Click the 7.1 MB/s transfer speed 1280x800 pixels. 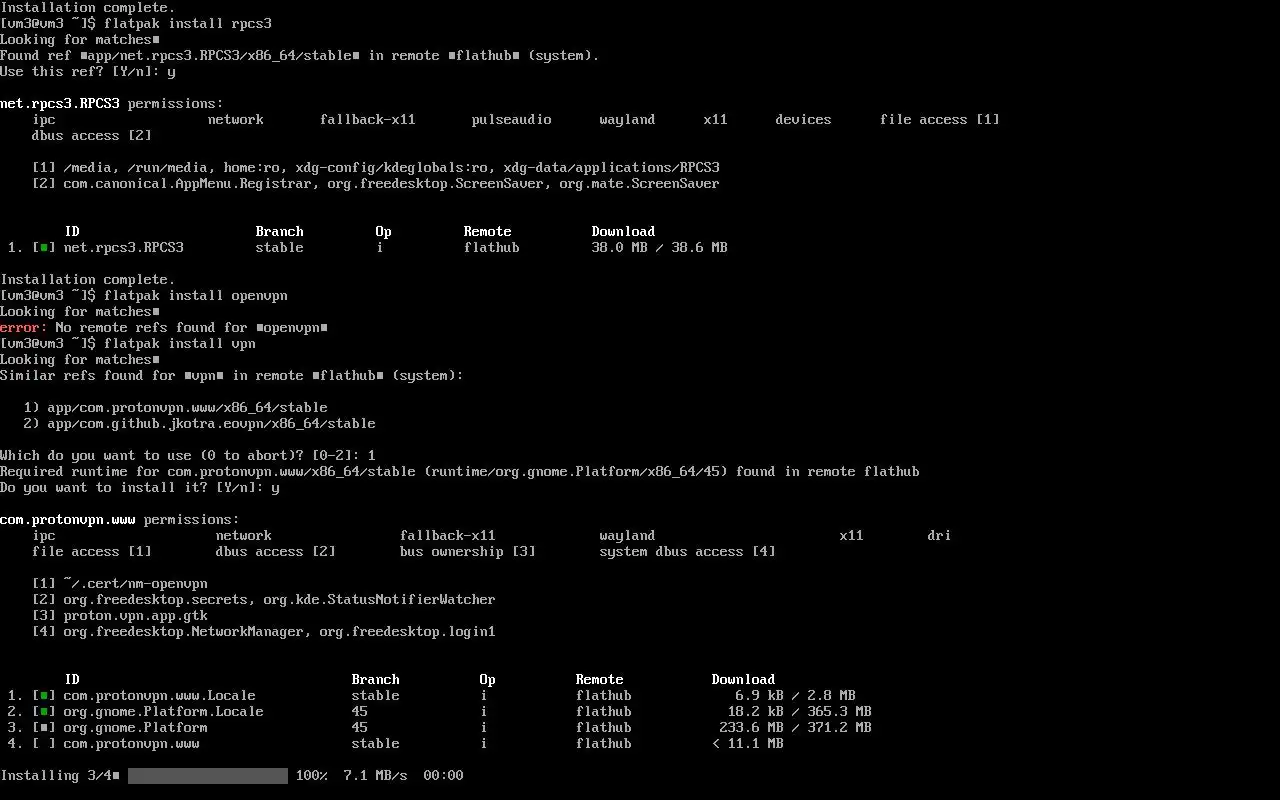(376, 776)
